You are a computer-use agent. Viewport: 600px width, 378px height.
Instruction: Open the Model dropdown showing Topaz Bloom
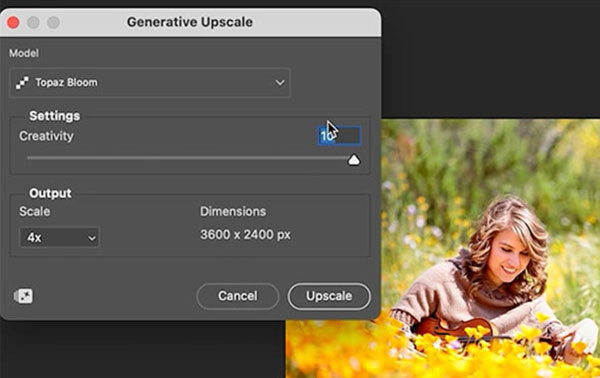[150, 83]
